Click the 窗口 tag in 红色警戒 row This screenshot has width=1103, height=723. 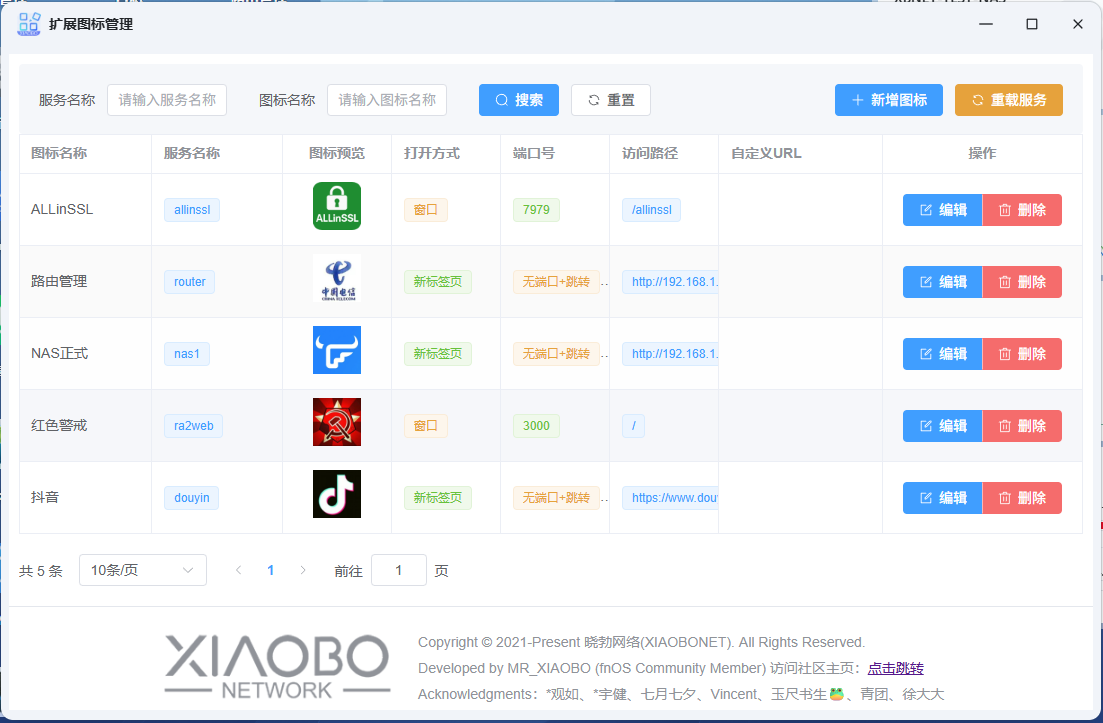426,426
